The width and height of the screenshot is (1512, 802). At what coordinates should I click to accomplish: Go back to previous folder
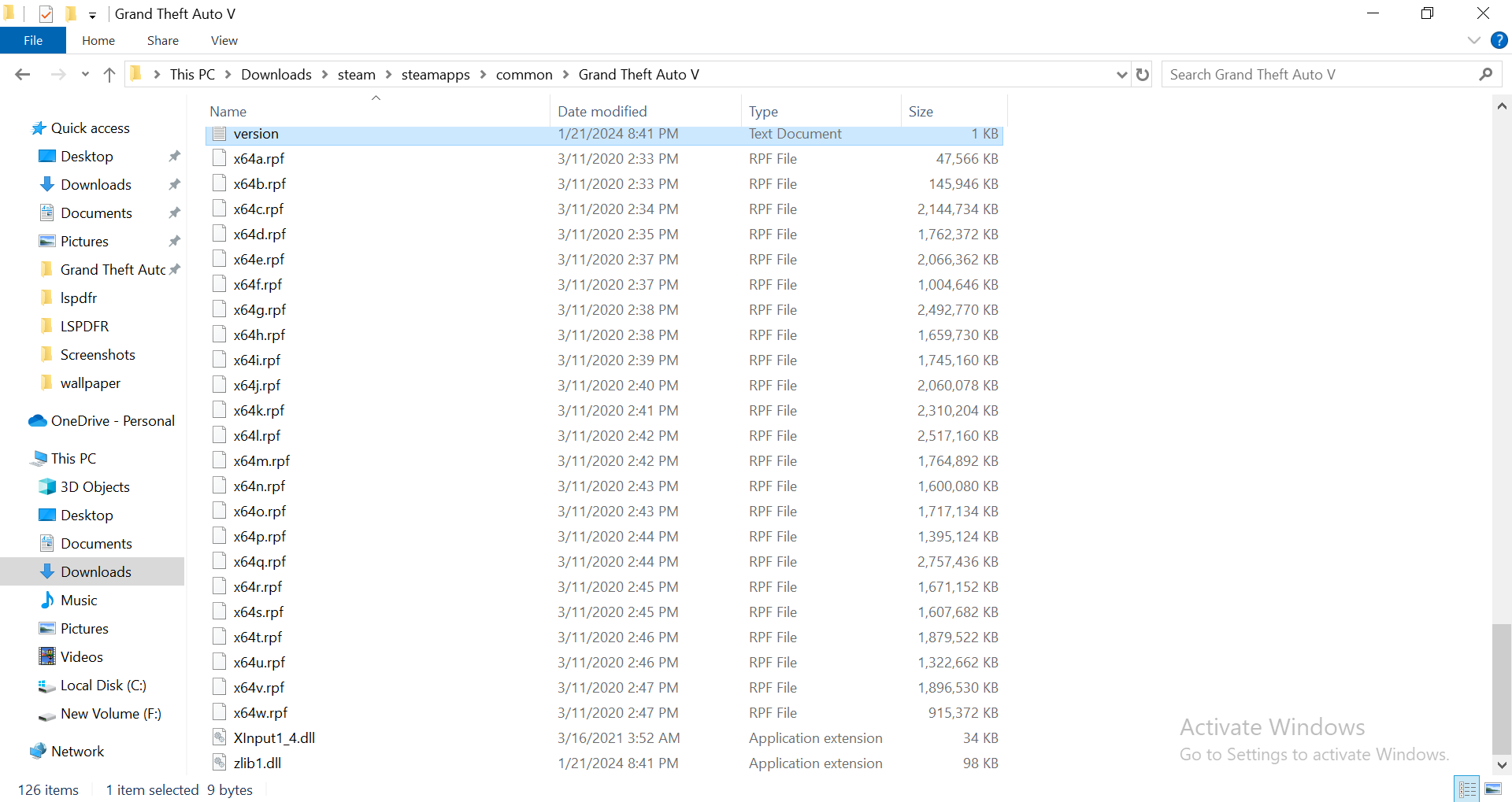pyautogui.click(x=22, y=75)
